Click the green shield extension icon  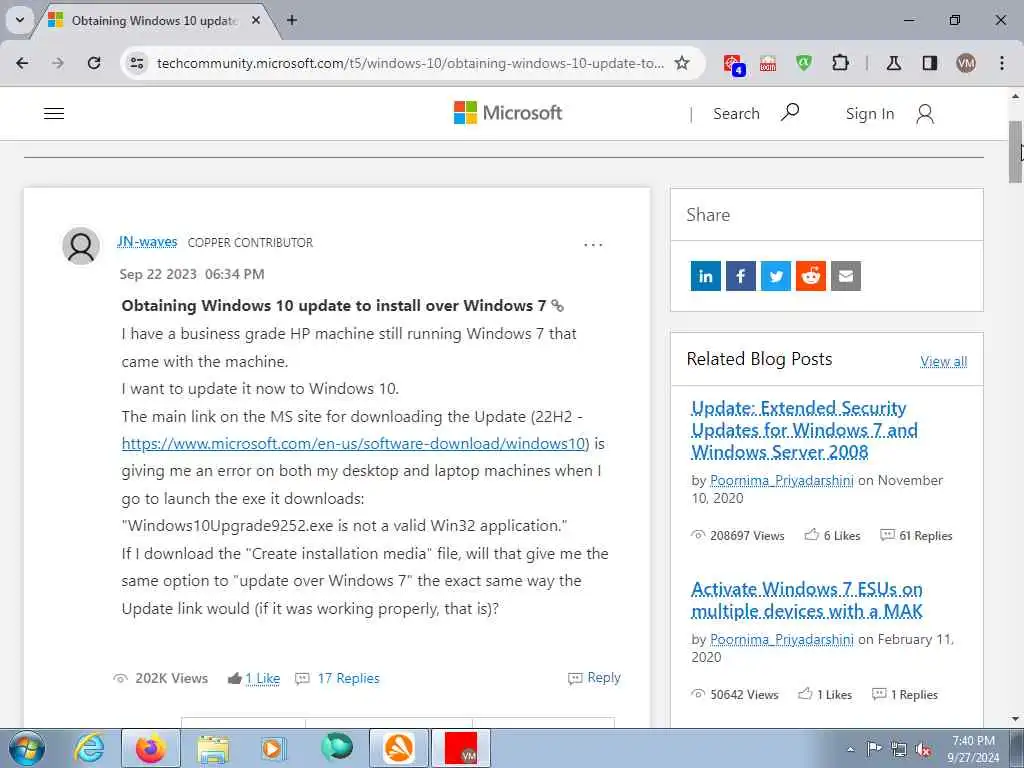pos(804,63)
